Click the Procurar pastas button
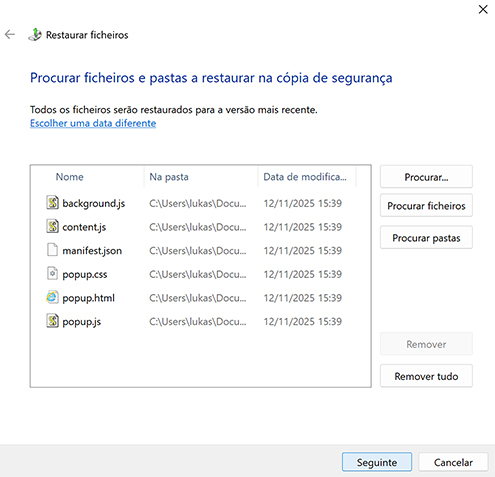Screen dimensions: 495x477 426,237
